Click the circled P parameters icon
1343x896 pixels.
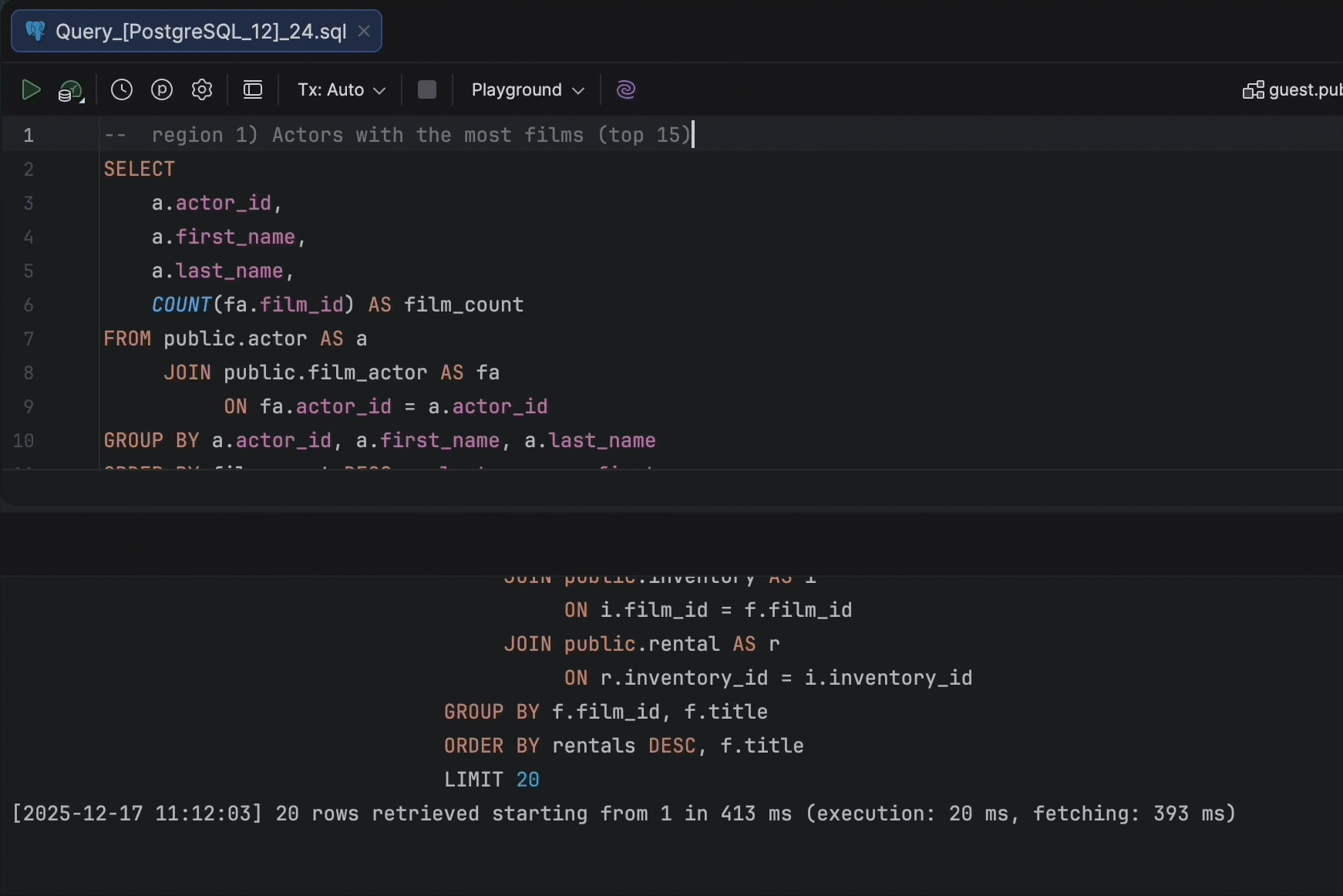pyautogui.click(x=162, y=90)
